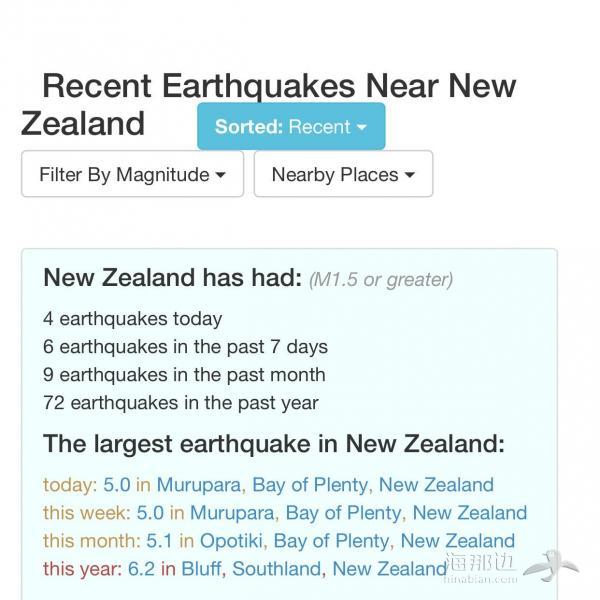The image size is (600, 600).
Task: Open today's Murupara location link
Action: click(199, 485)
